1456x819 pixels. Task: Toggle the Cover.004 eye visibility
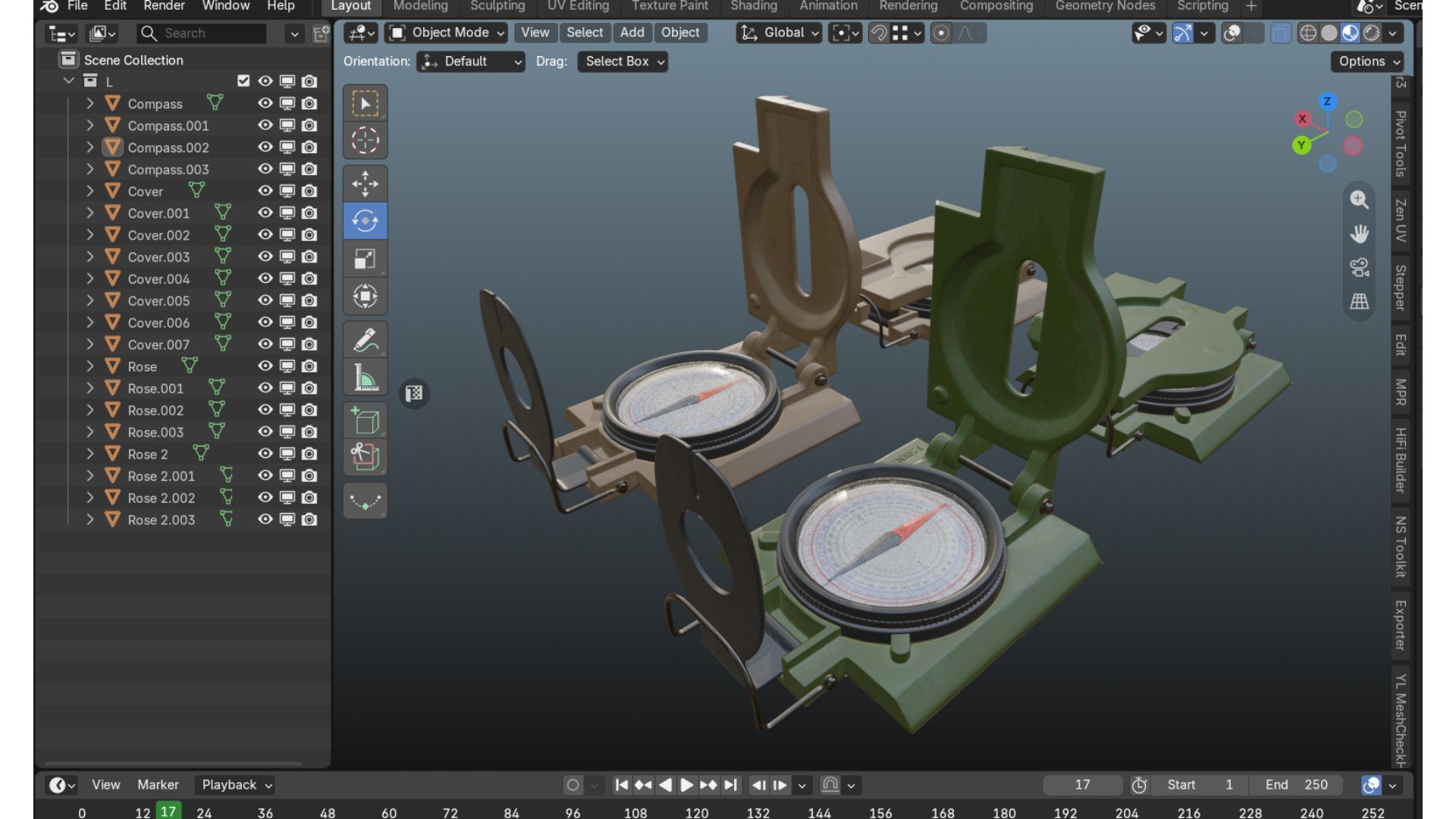[x=265, y=278]
